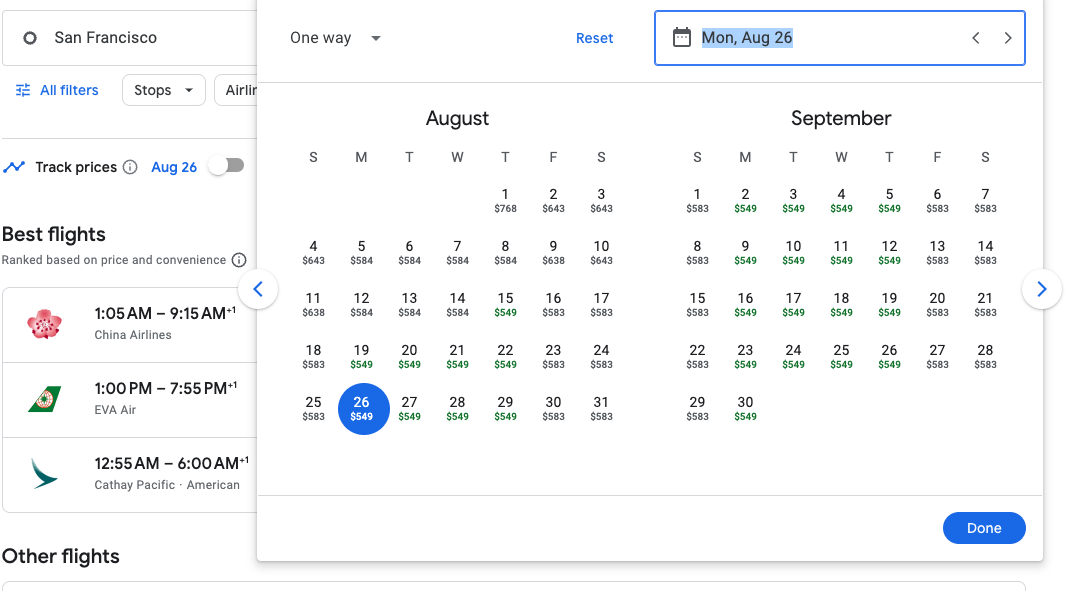Click the Cathay Pacific logo
Viewport: 1070px width, 591px height.
(45, 474)
